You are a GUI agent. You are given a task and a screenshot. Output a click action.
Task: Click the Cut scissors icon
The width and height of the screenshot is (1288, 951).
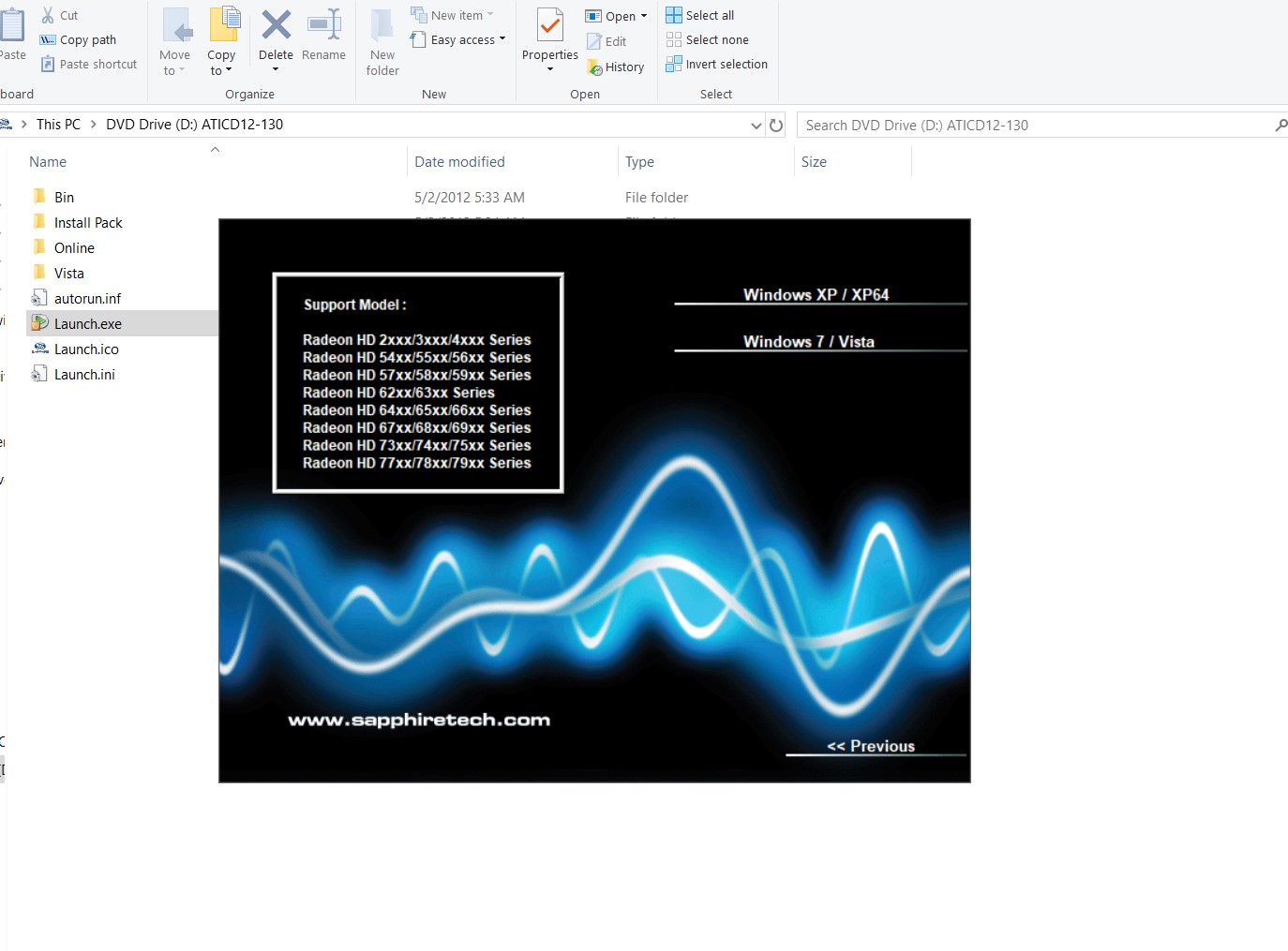[x=48, y=15]
